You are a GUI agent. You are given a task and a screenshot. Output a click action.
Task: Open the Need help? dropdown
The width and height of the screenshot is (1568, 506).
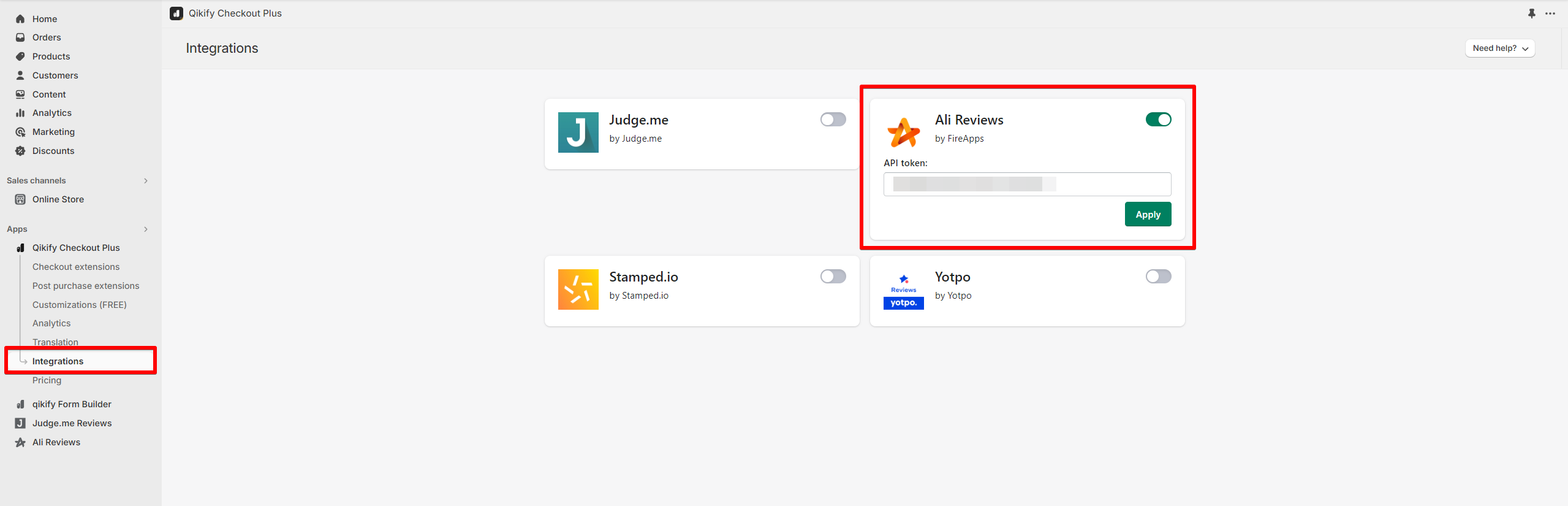pyautogui.click(x=1500, y=48)
